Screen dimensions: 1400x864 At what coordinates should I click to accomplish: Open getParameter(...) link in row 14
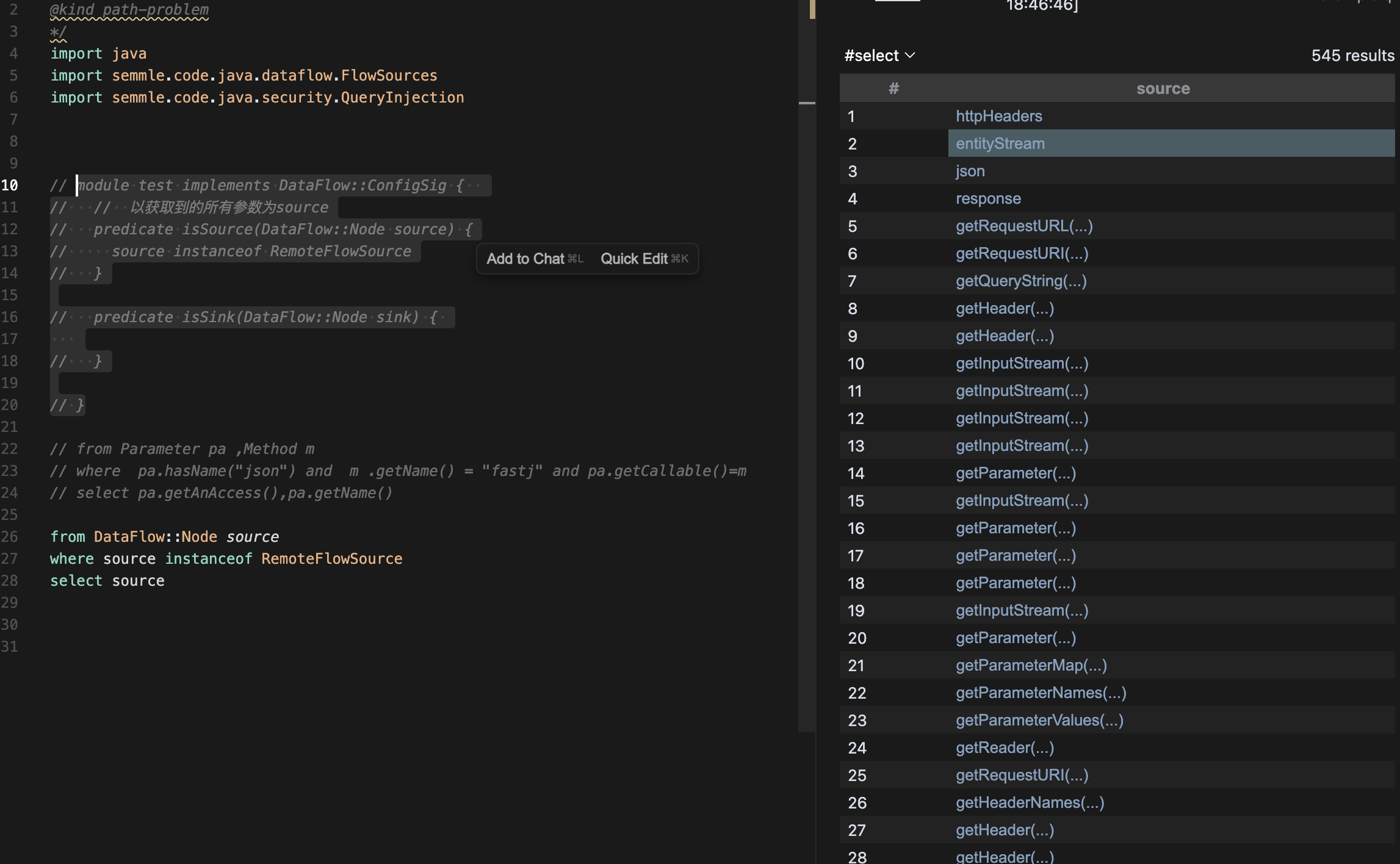click(x=1016, y=473)
